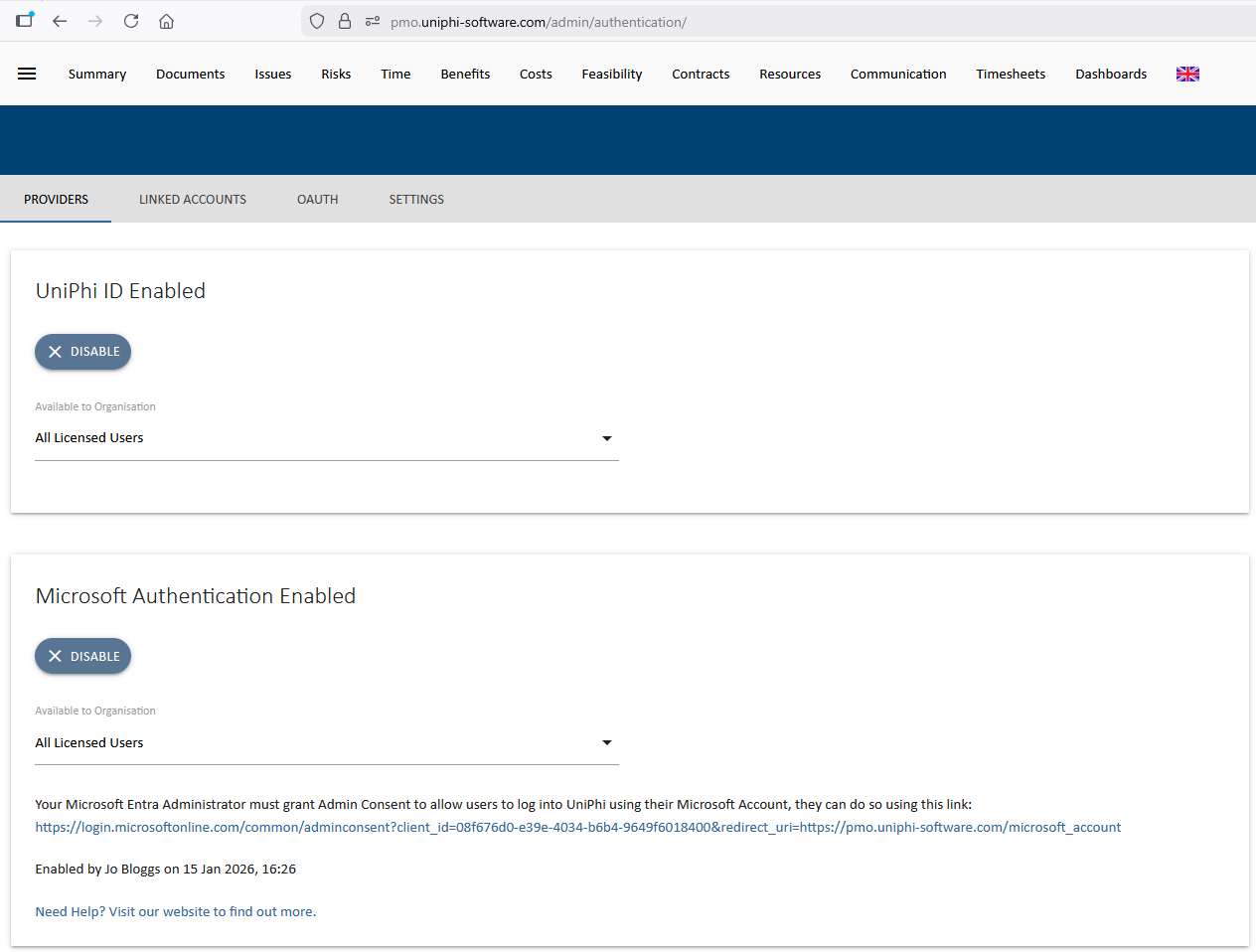Disable UniPhi ID authentication
1256x952 pixels.
[82, 352]
